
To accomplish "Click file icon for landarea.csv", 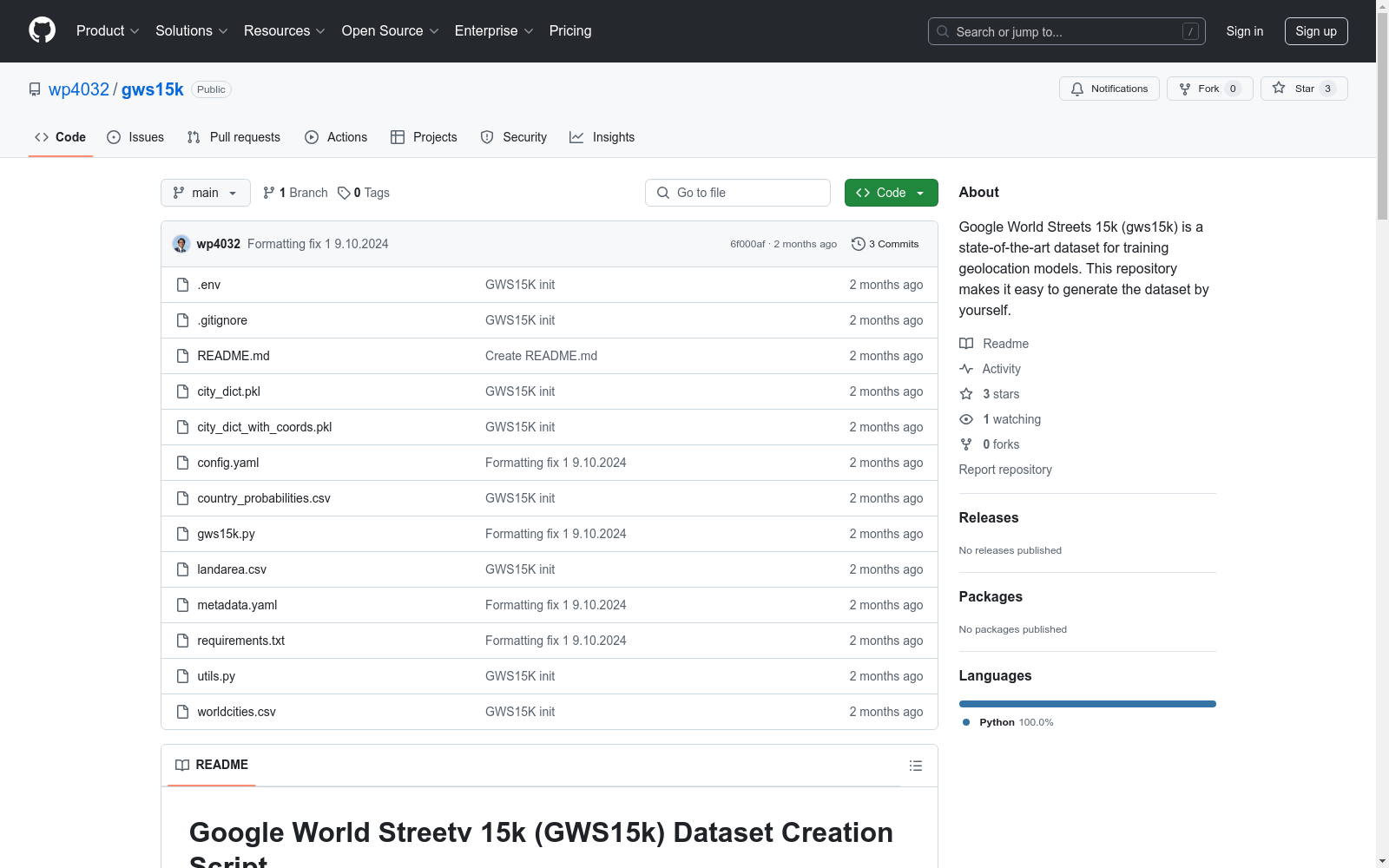I will pyautogui.click(x=182, y=569).
